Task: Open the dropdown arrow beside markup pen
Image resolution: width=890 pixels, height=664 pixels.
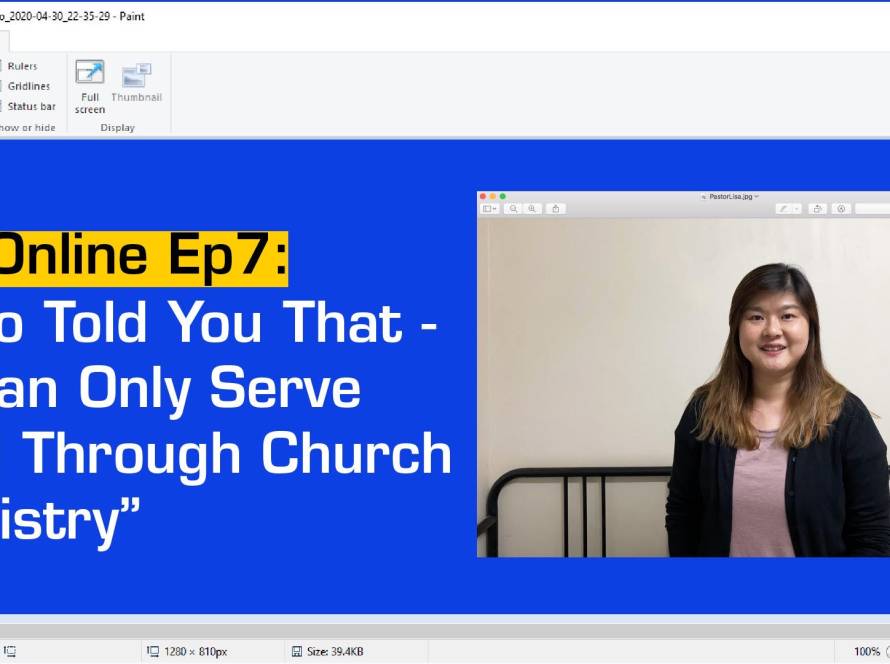Action: (x=797, y=209)
